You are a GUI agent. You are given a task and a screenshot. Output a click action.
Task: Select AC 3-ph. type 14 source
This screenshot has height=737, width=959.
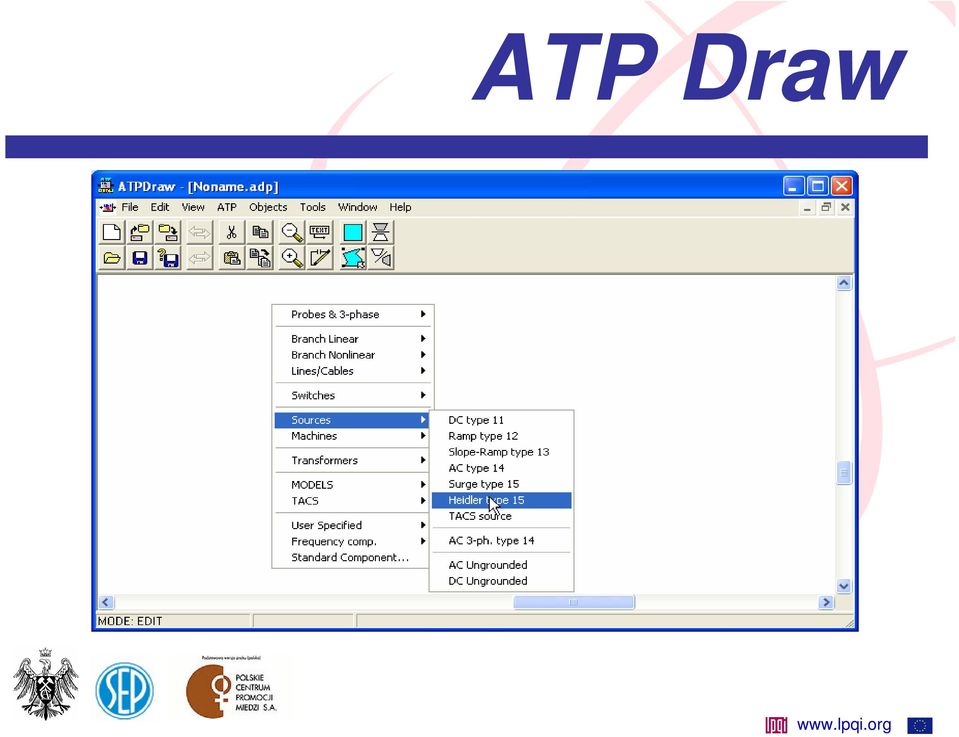point(502,541)
